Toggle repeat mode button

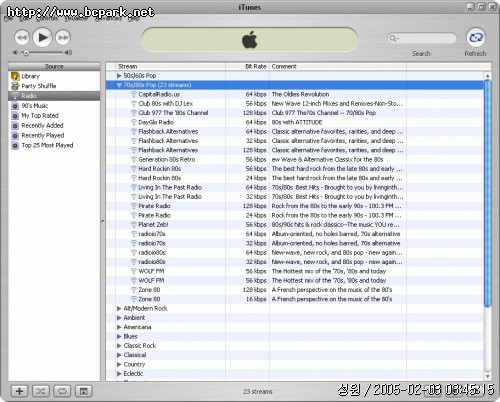62,391
